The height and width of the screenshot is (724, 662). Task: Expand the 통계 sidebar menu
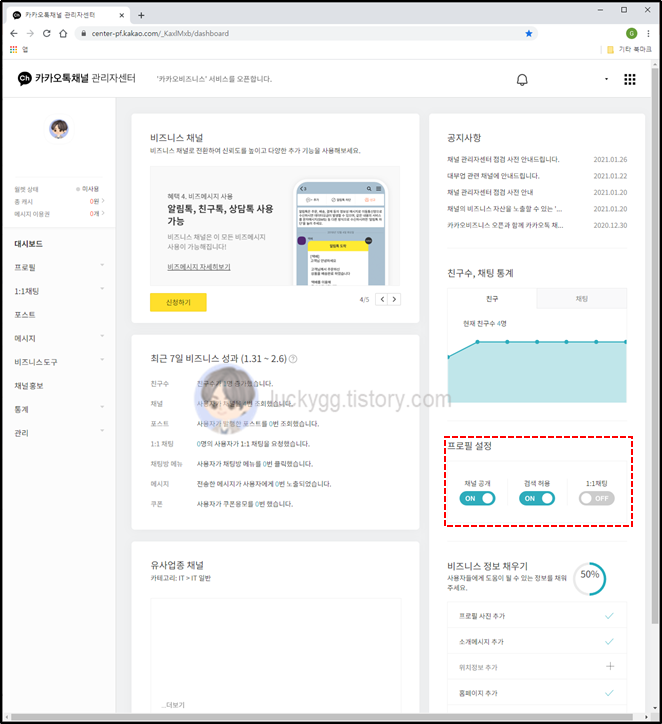(102, 407)
